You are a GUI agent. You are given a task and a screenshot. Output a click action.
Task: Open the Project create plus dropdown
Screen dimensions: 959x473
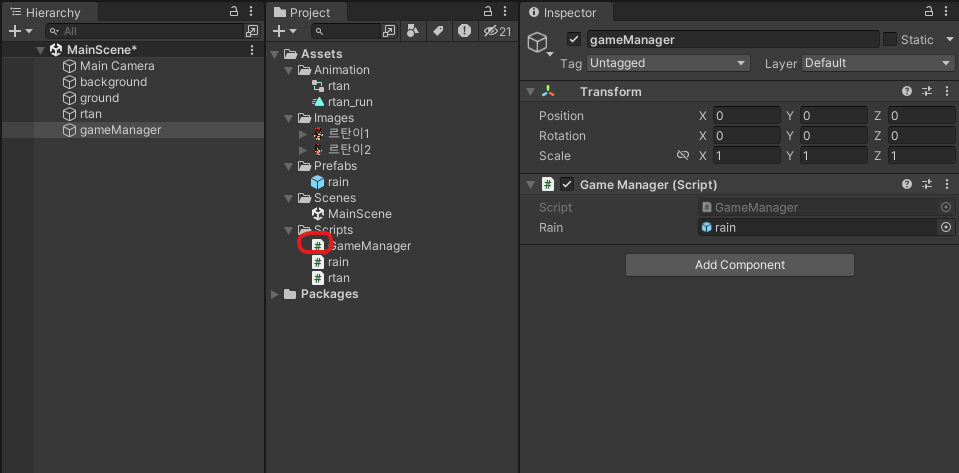tap(284, 31)
